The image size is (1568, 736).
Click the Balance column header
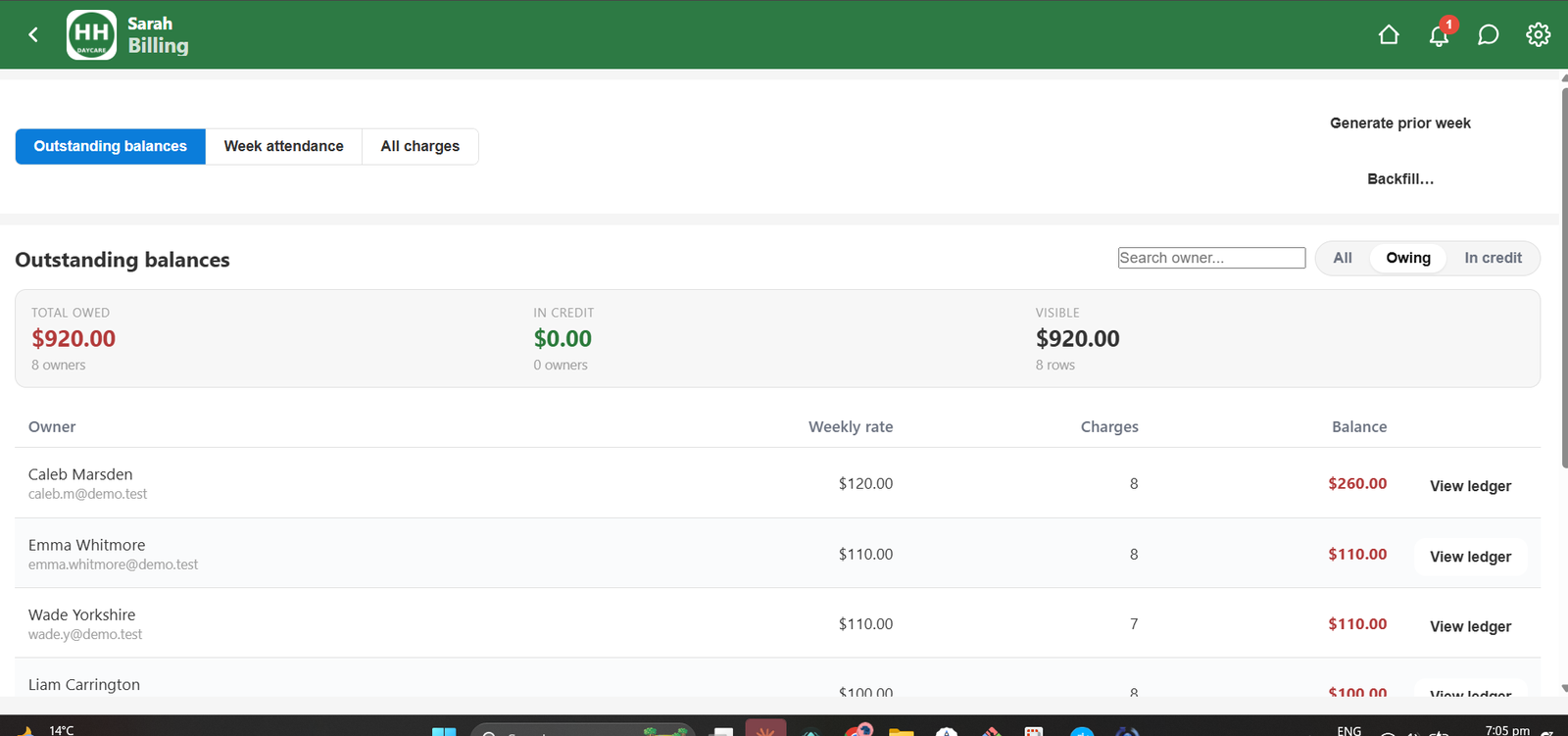coord(1359,427)
